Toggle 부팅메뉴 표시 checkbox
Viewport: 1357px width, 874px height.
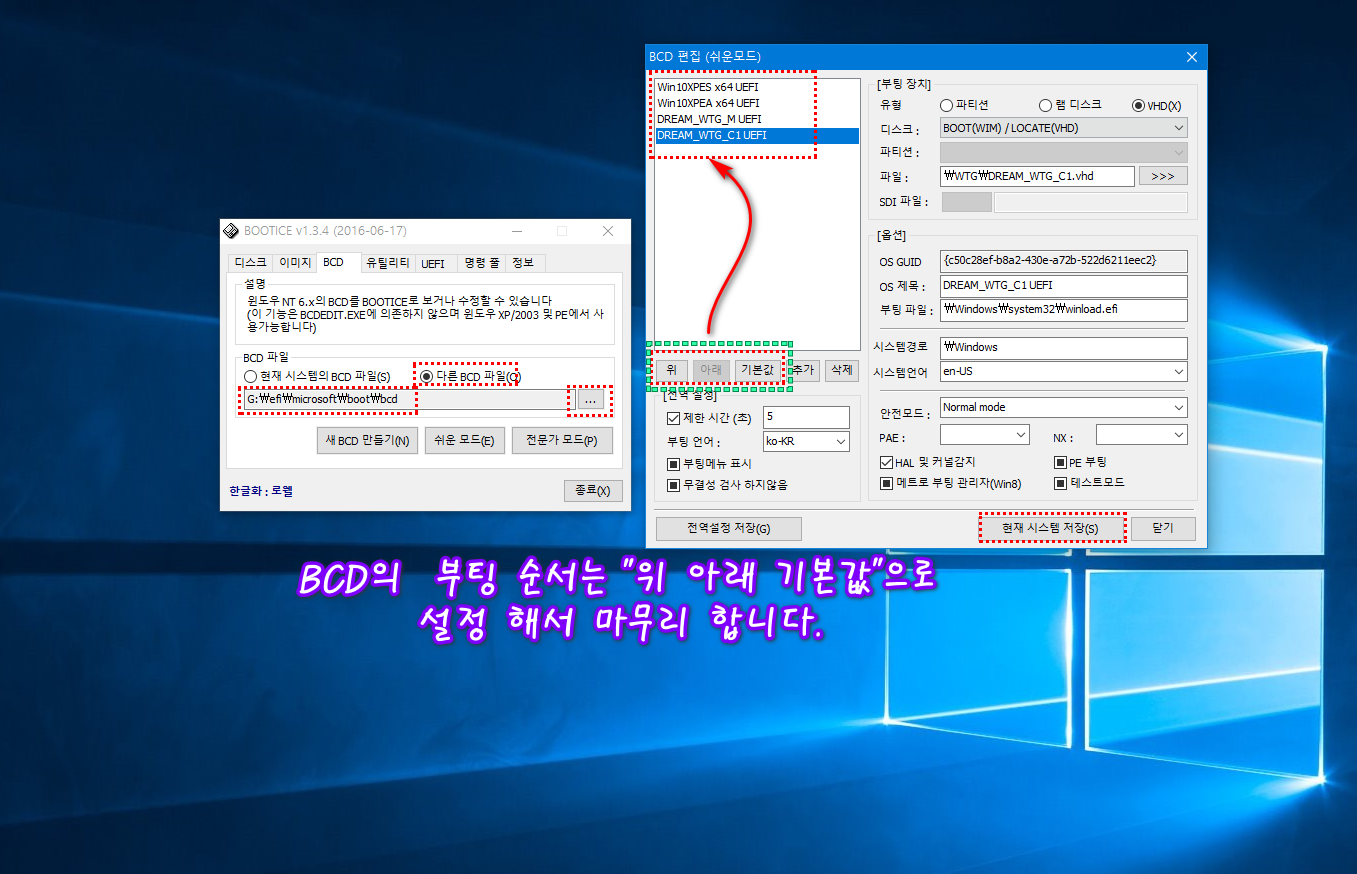pos(709,464)
